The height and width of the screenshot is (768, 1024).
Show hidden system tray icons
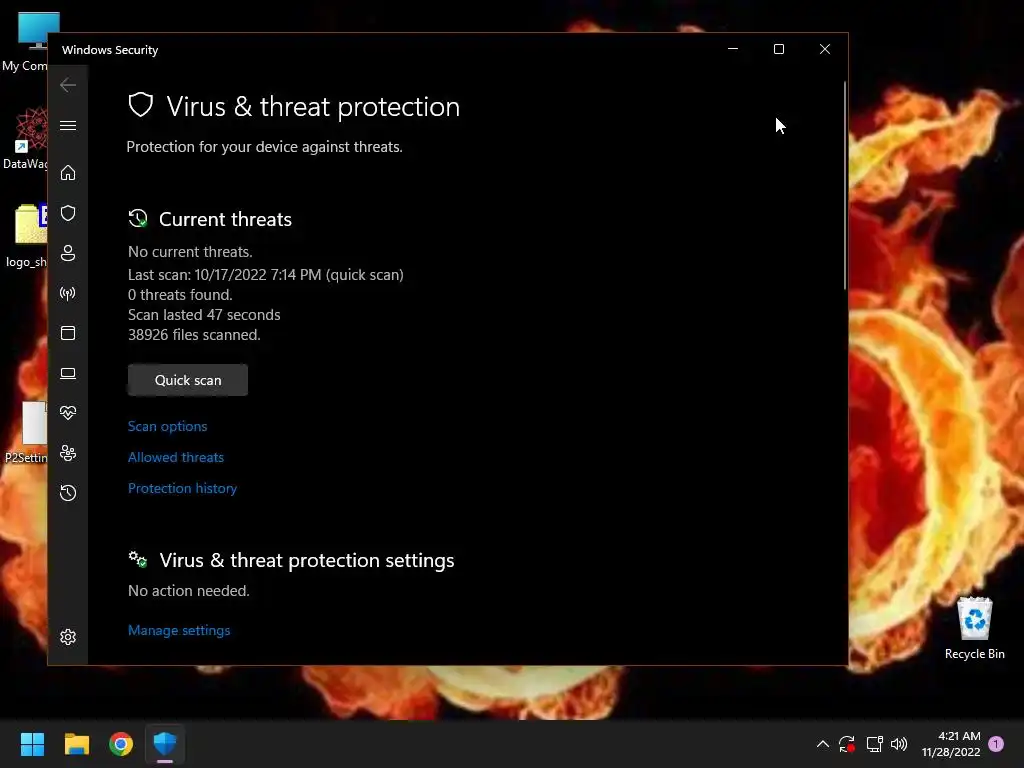[x=823, y=744]
